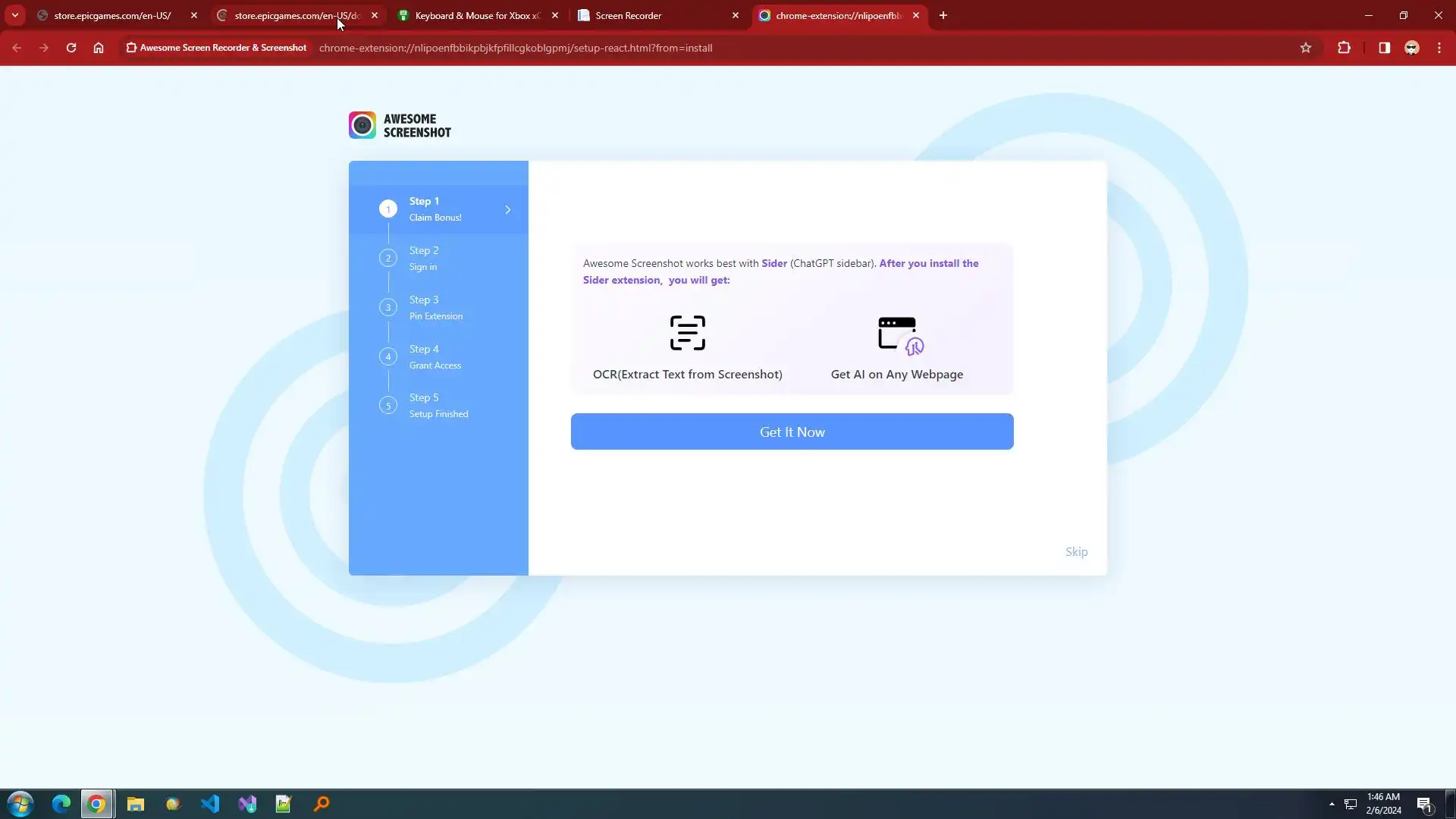Click the Get AI on Any Webpage icon
1456x819 pixels.
pos(899,335)
